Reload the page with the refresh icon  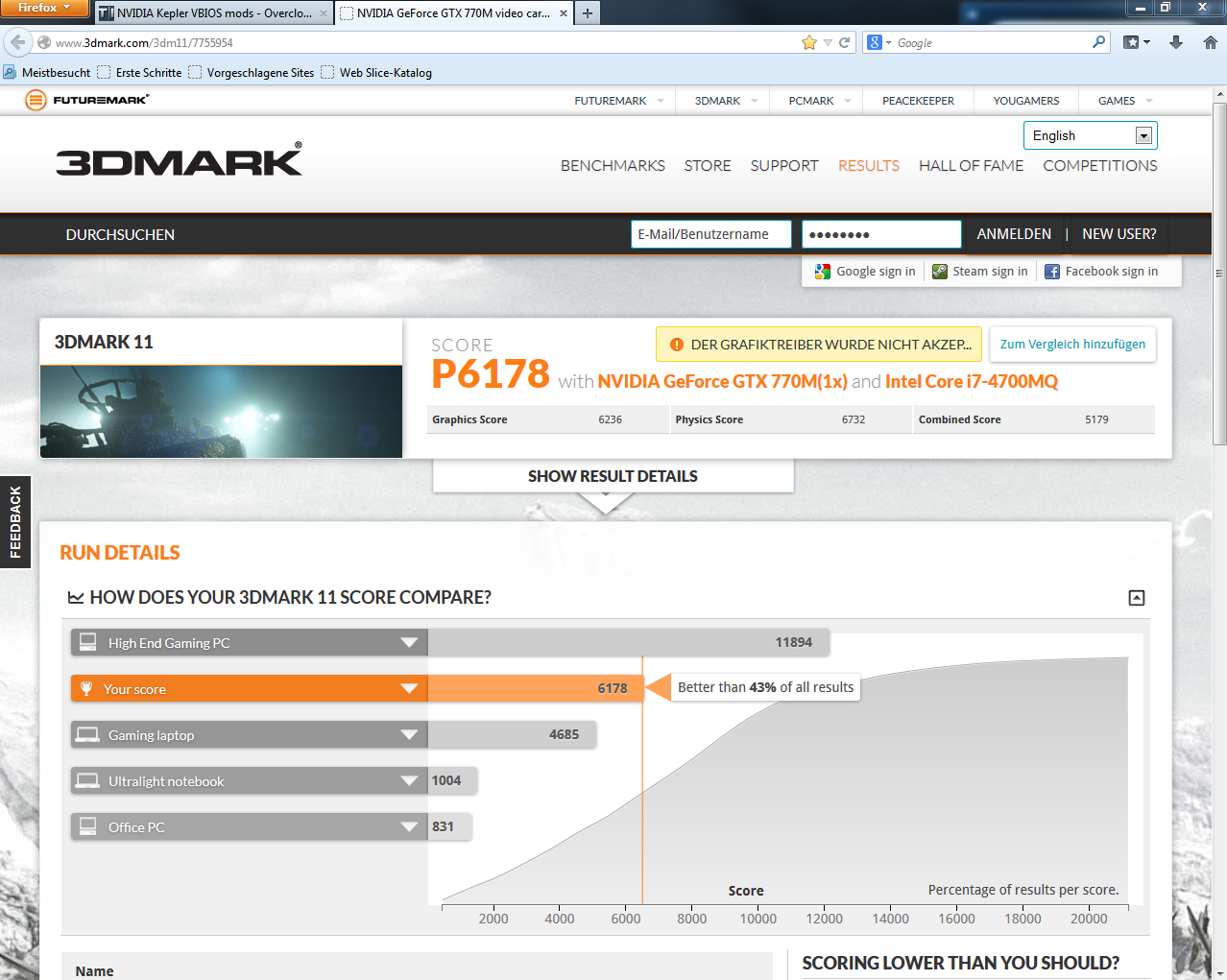click(x=845, y=42)
